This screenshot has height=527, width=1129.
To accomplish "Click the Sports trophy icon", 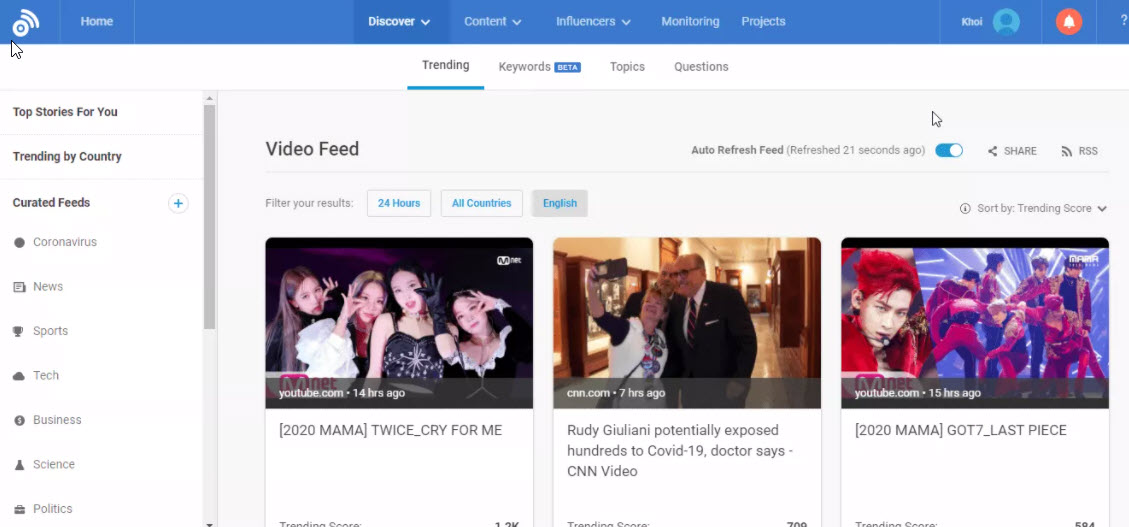I will (19, 331).
